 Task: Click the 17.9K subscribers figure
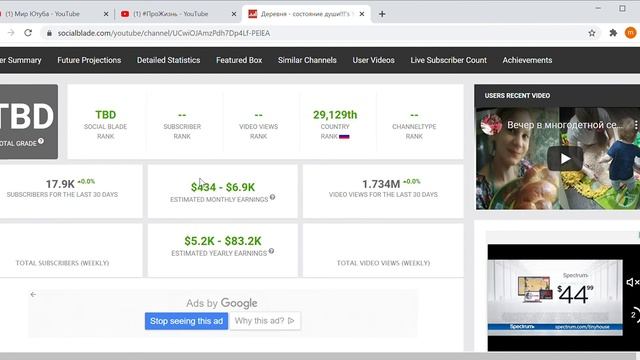[x=60, y=184]
